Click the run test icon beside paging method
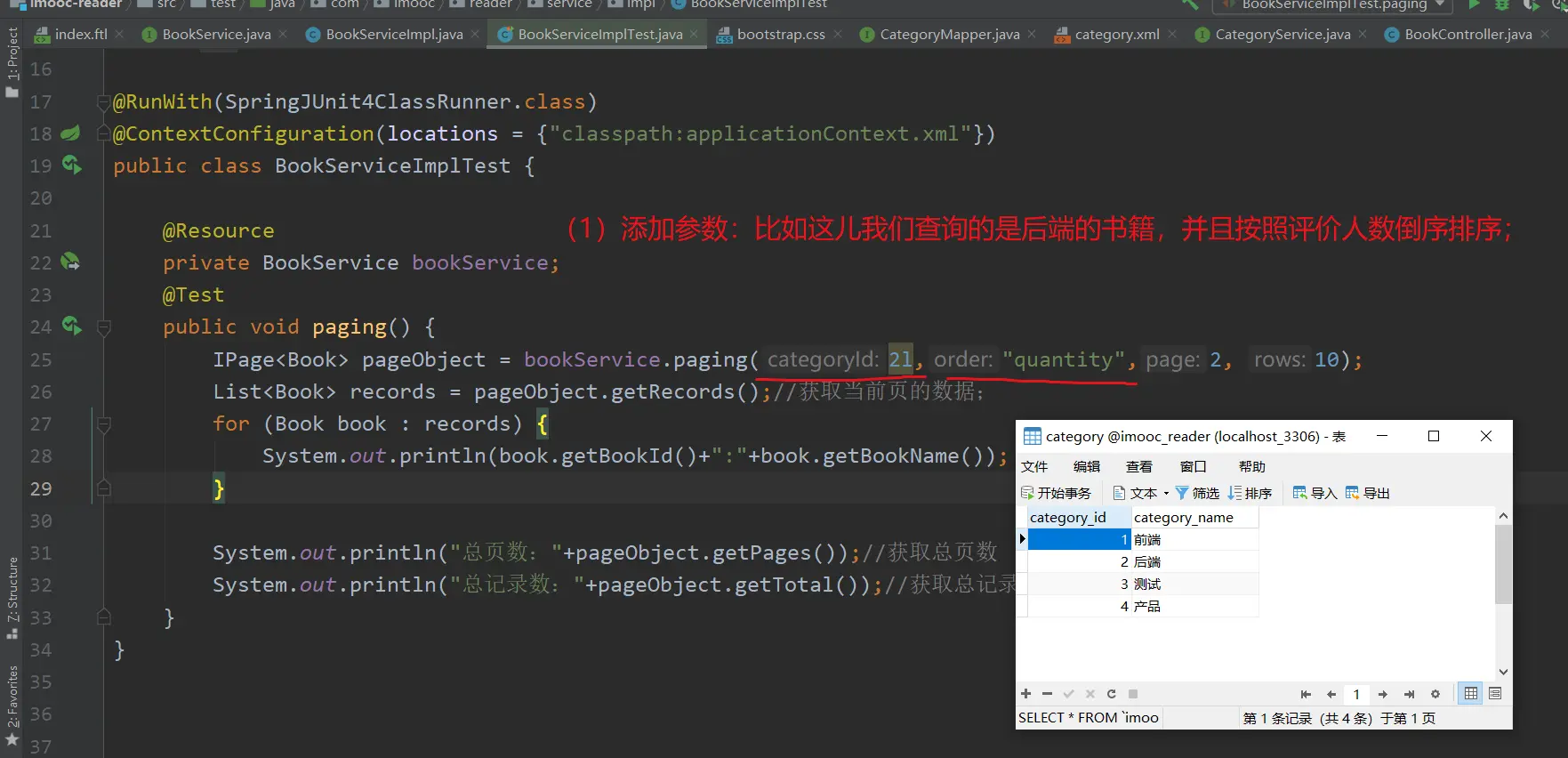The height and width of the screenshot is (758, 1568). tap(71, 327)
